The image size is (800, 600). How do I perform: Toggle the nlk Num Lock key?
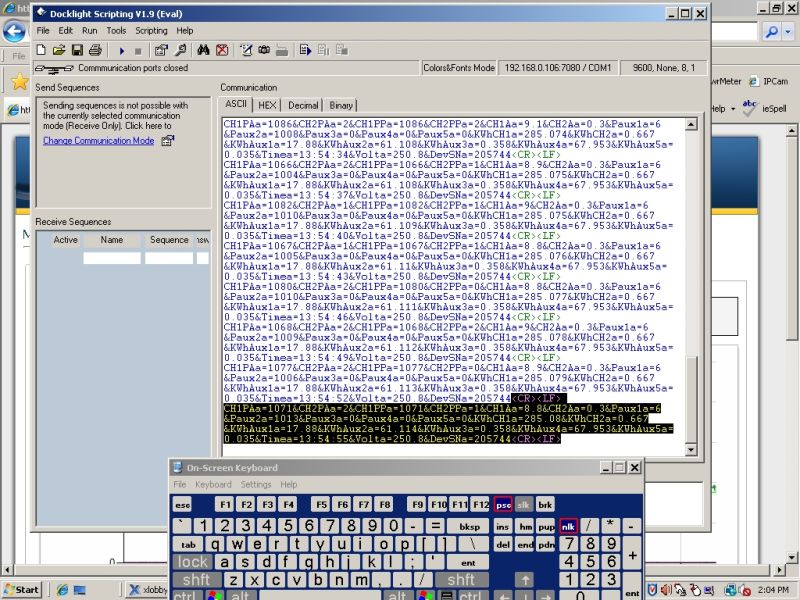[x=568, y=527]
